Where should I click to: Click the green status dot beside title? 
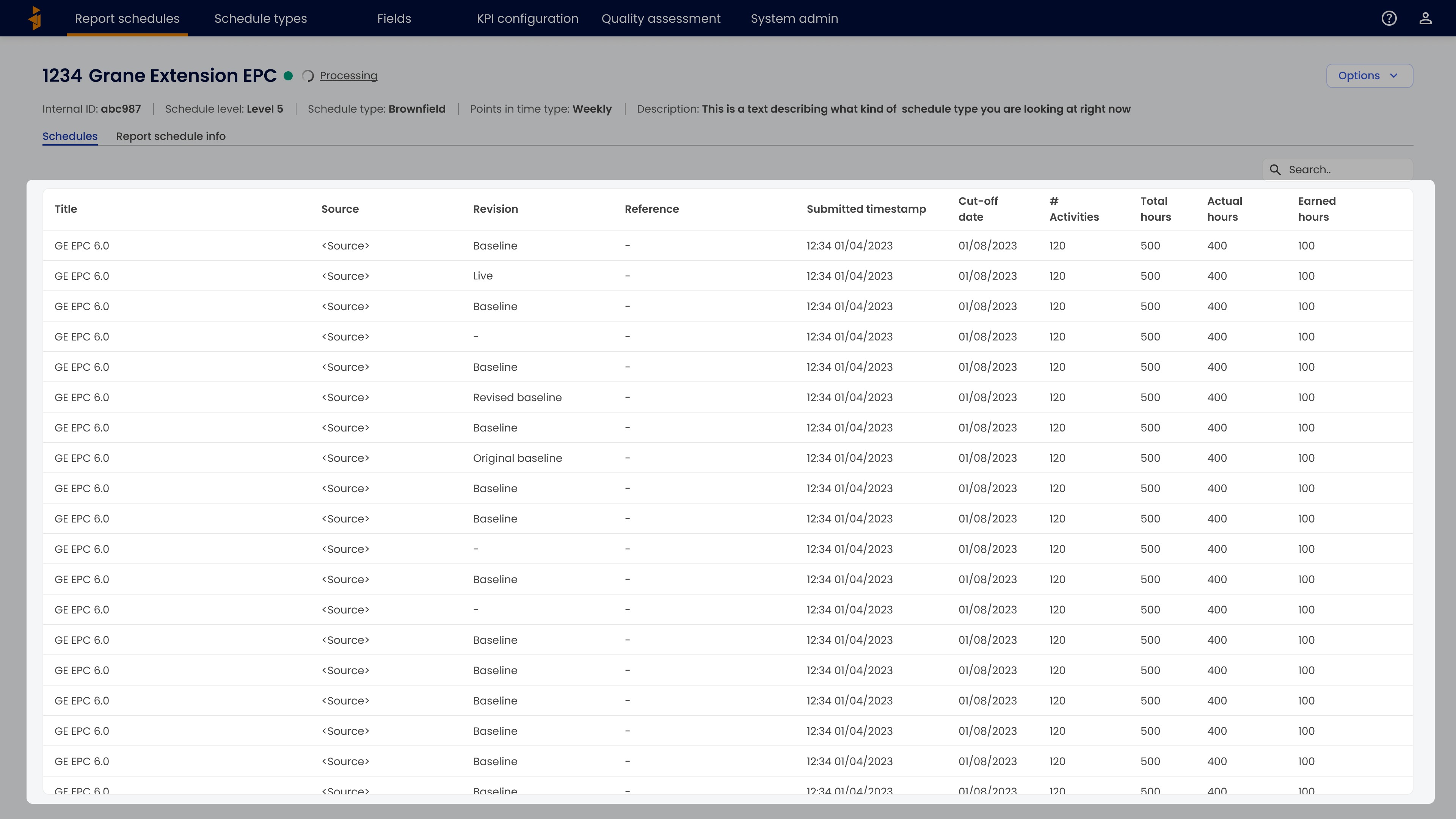click(x=288, y=76)
